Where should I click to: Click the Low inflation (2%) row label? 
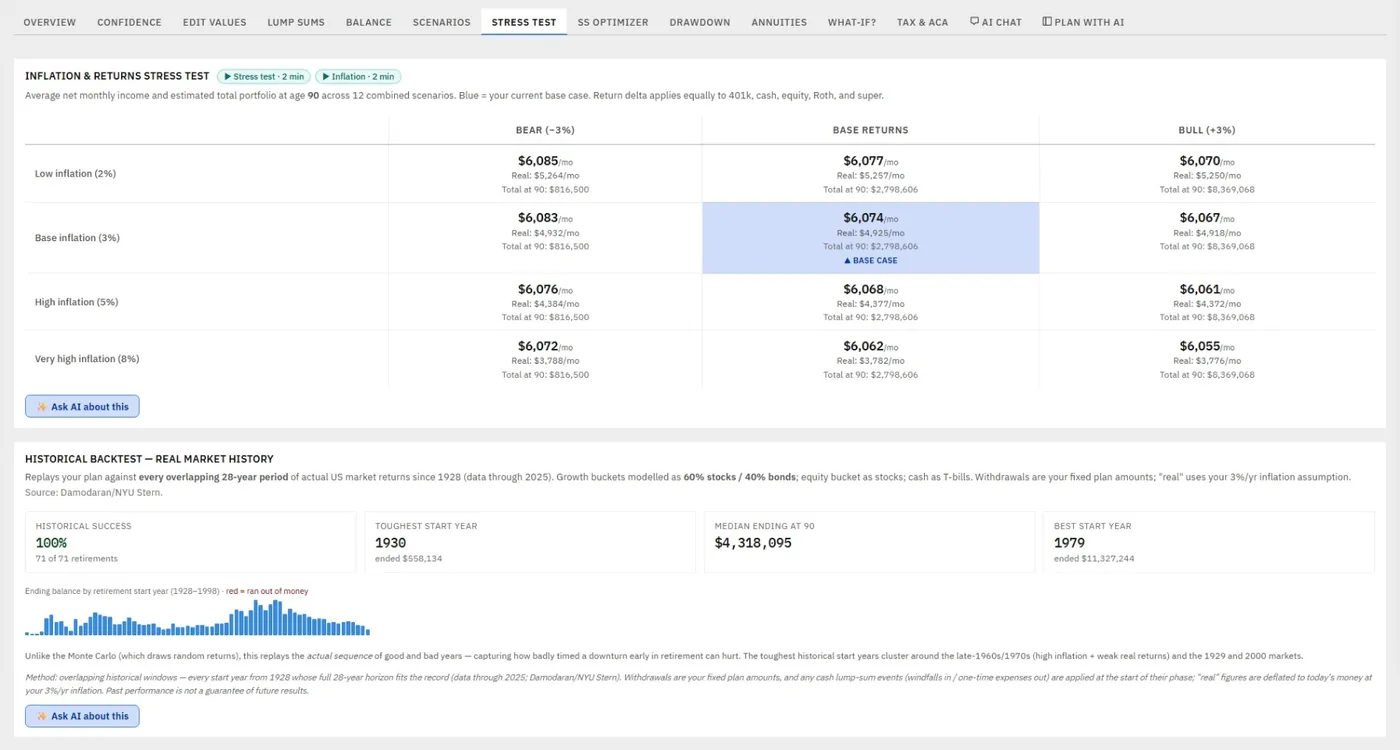[75, 174]
